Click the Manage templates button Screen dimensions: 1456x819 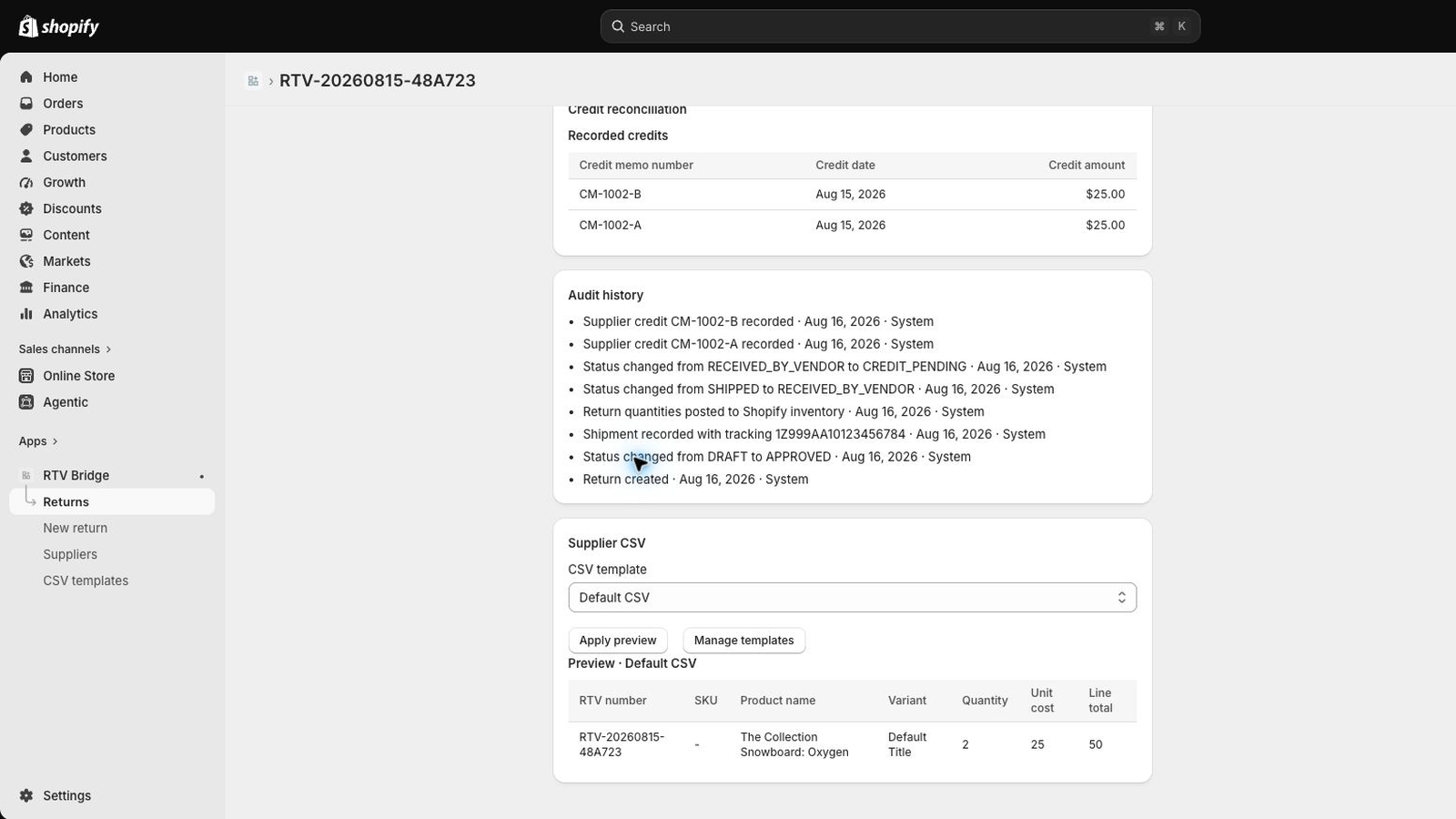pyautogui.click(x=743, y=641)
